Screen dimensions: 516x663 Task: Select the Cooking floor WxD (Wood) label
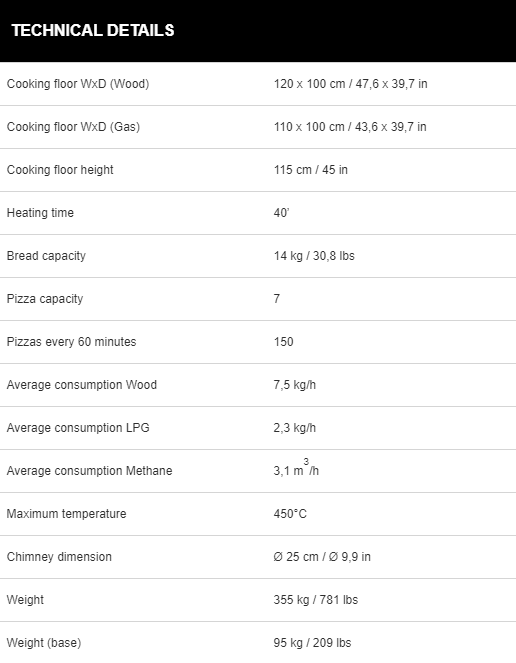[x=78, y=84]
